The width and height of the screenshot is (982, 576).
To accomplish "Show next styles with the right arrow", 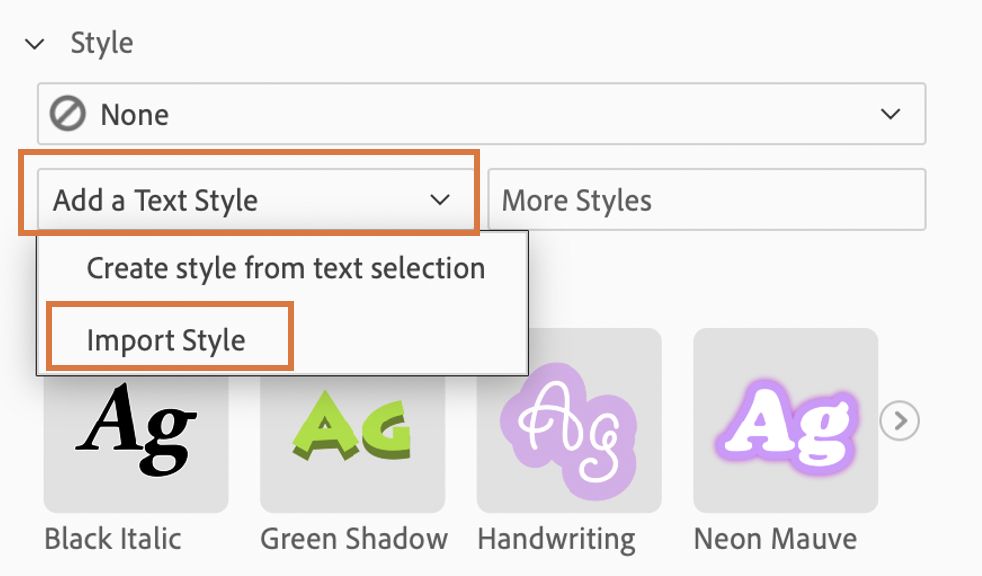I will coord(899,421).
